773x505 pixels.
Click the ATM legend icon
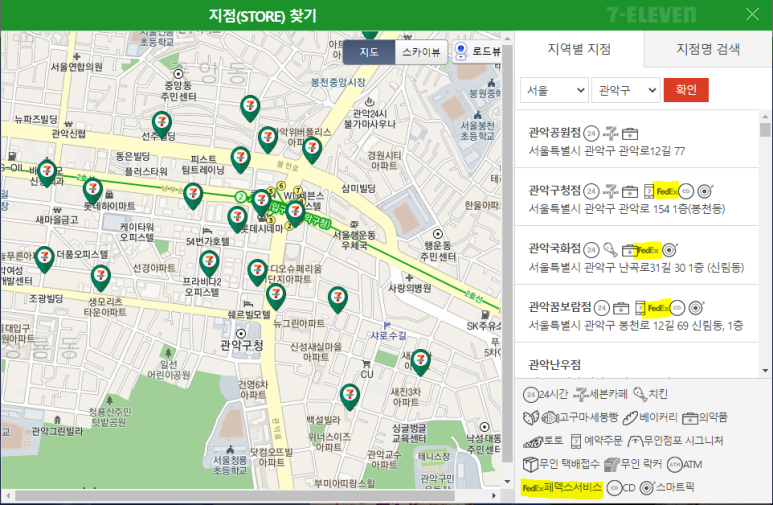[674, 464]
